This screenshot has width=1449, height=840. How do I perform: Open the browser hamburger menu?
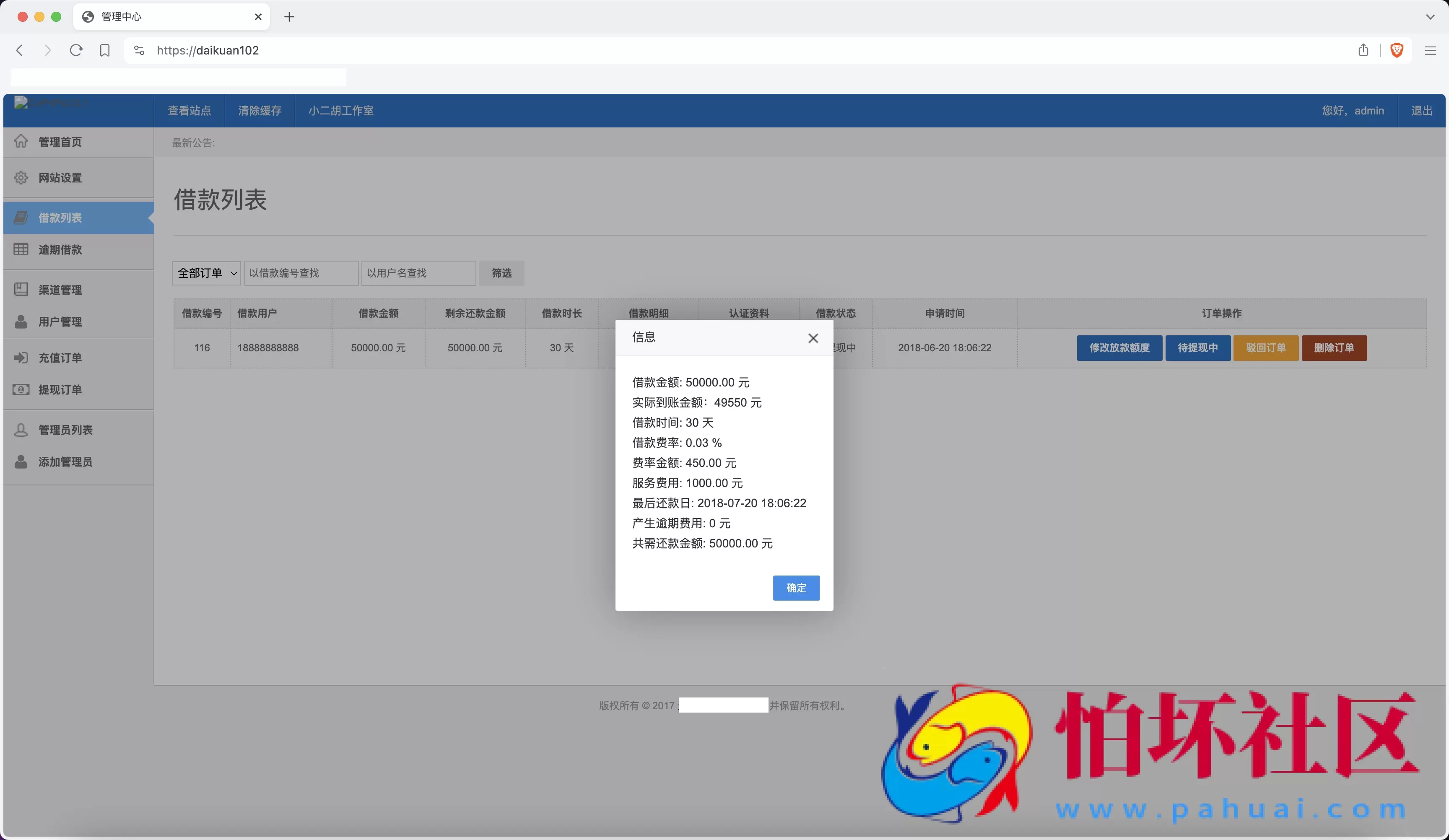[1430, 50]
